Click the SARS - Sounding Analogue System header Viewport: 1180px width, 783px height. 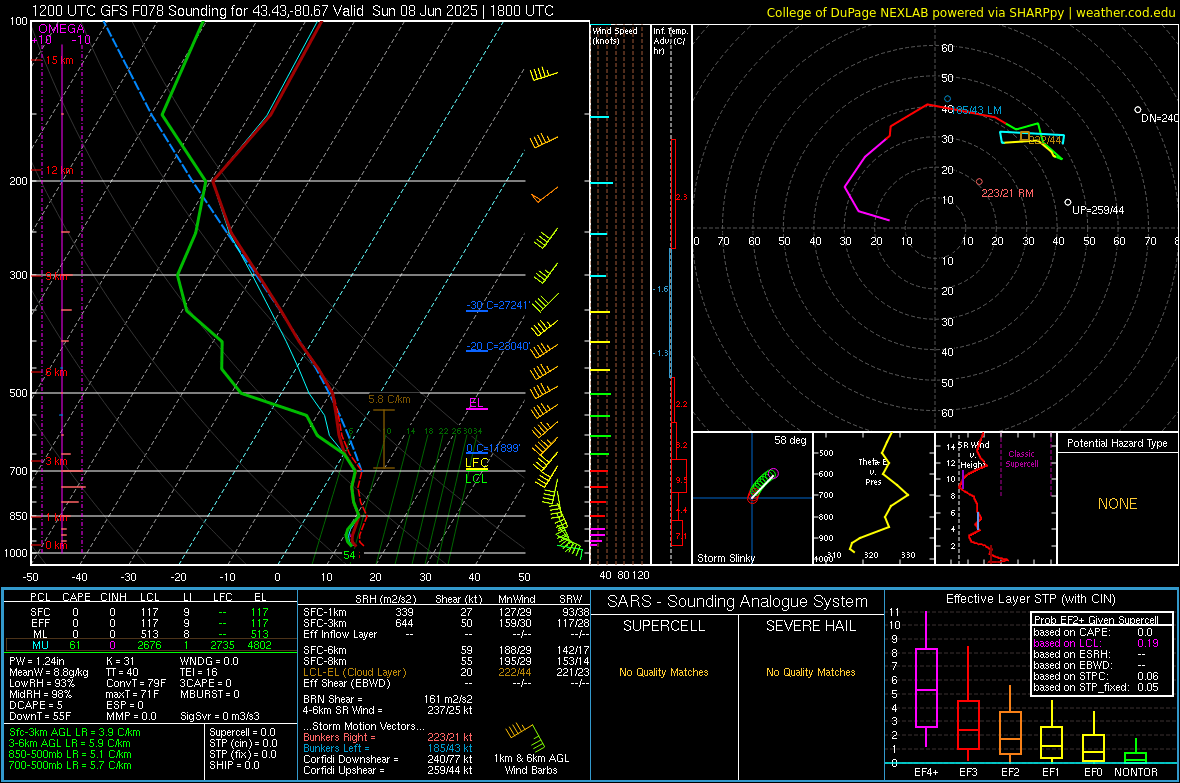(737, 602)
